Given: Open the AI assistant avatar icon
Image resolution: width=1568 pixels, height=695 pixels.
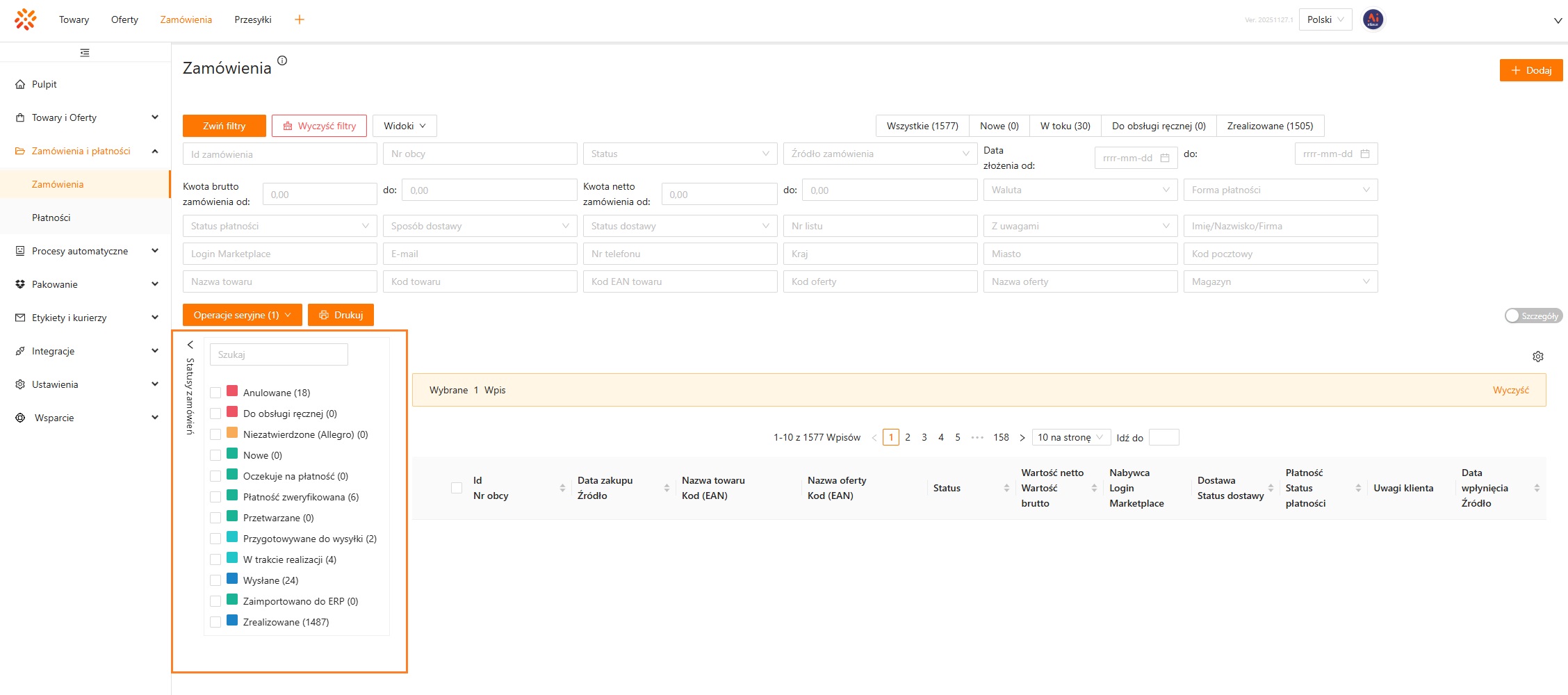Looking at the screenshot, I should (x=1373, y=19).
